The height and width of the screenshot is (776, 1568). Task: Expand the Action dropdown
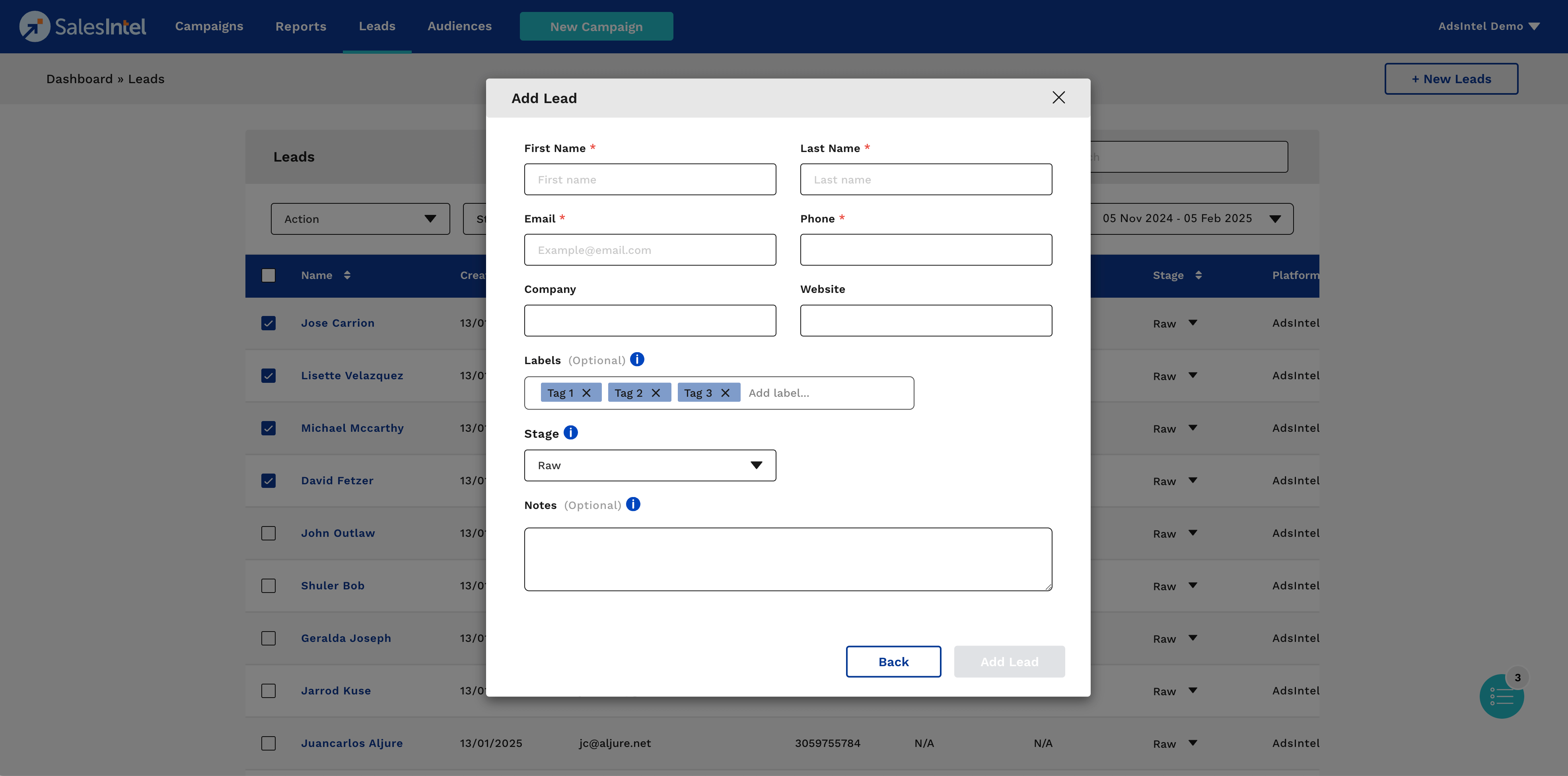360,218
